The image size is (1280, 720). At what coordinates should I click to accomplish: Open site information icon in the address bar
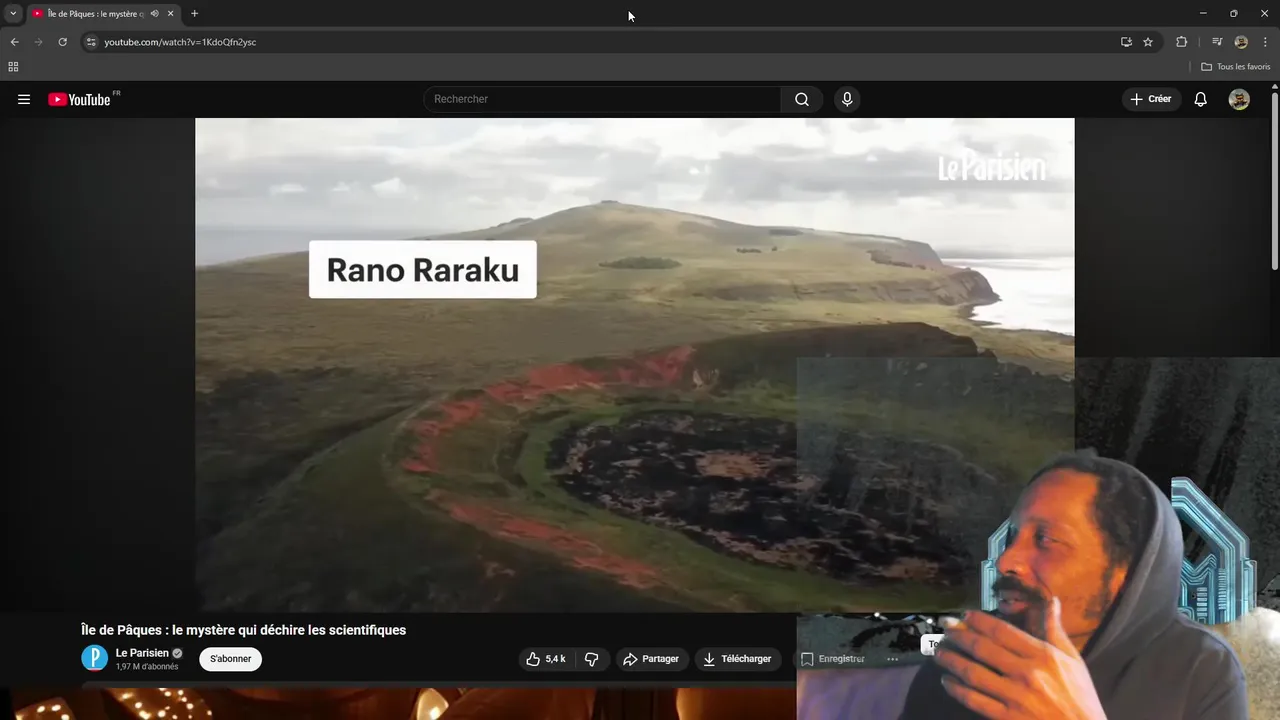click(91, 42)
